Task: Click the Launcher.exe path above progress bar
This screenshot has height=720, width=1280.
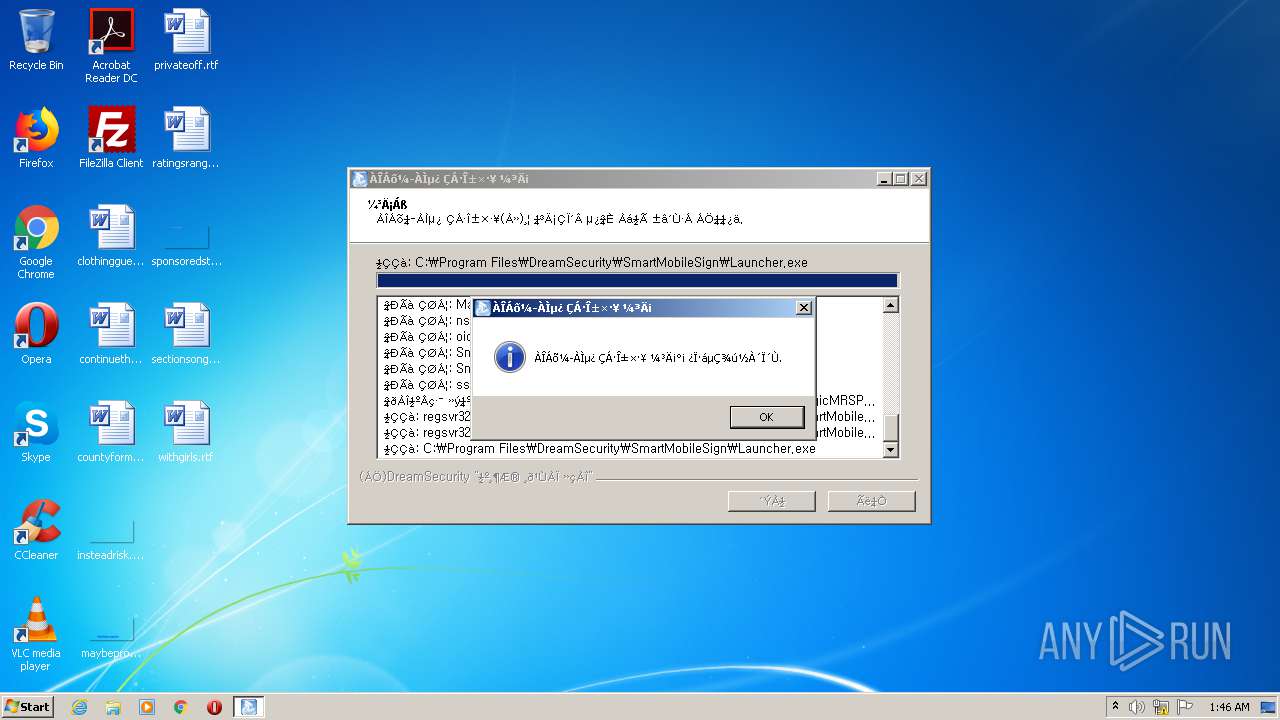Action: click(x=592, y=263)
